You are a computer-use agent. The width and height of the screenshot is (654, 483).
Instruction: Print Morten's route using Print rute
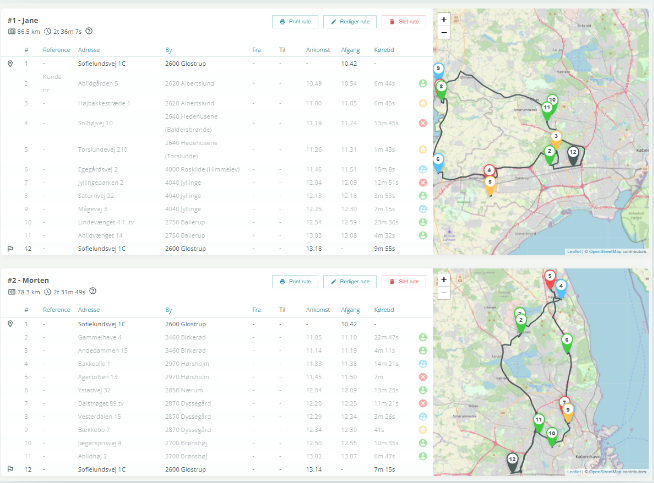pos(296,282)
